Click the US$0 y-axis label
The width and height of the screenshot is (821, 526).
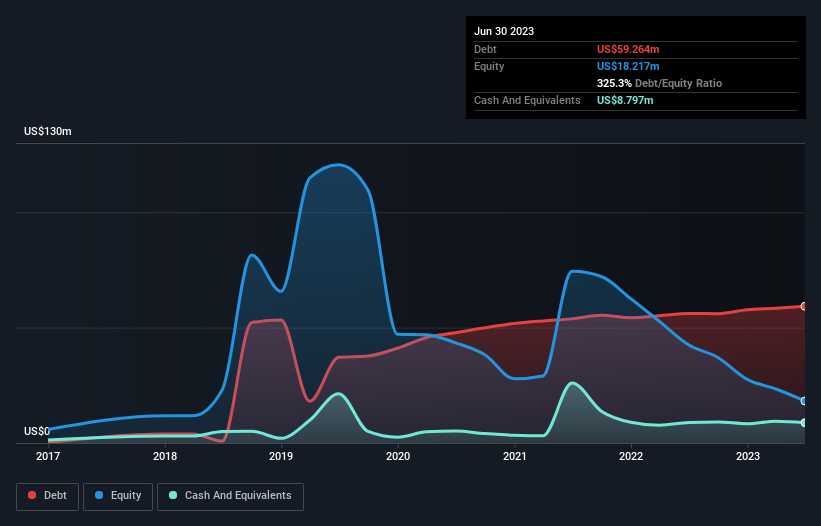(x=37, y=431)
